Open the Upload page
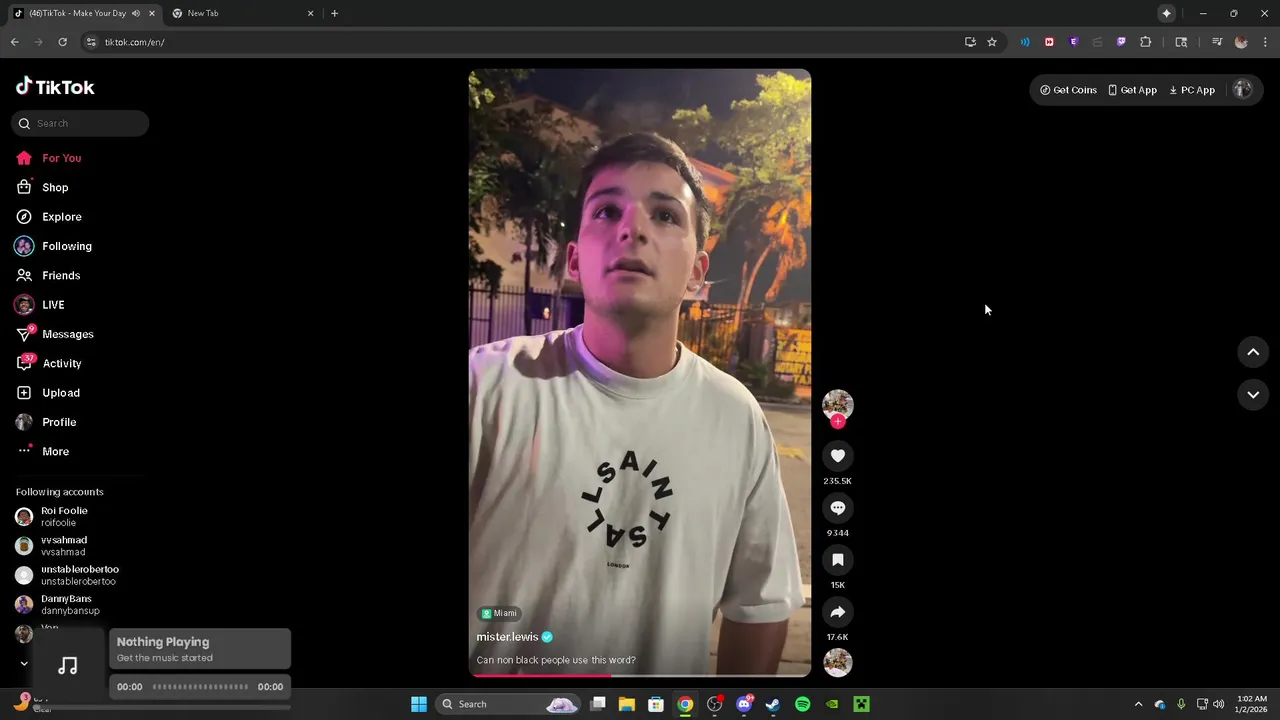This screenshot has height=720, width=1280. tap(48, 393)
